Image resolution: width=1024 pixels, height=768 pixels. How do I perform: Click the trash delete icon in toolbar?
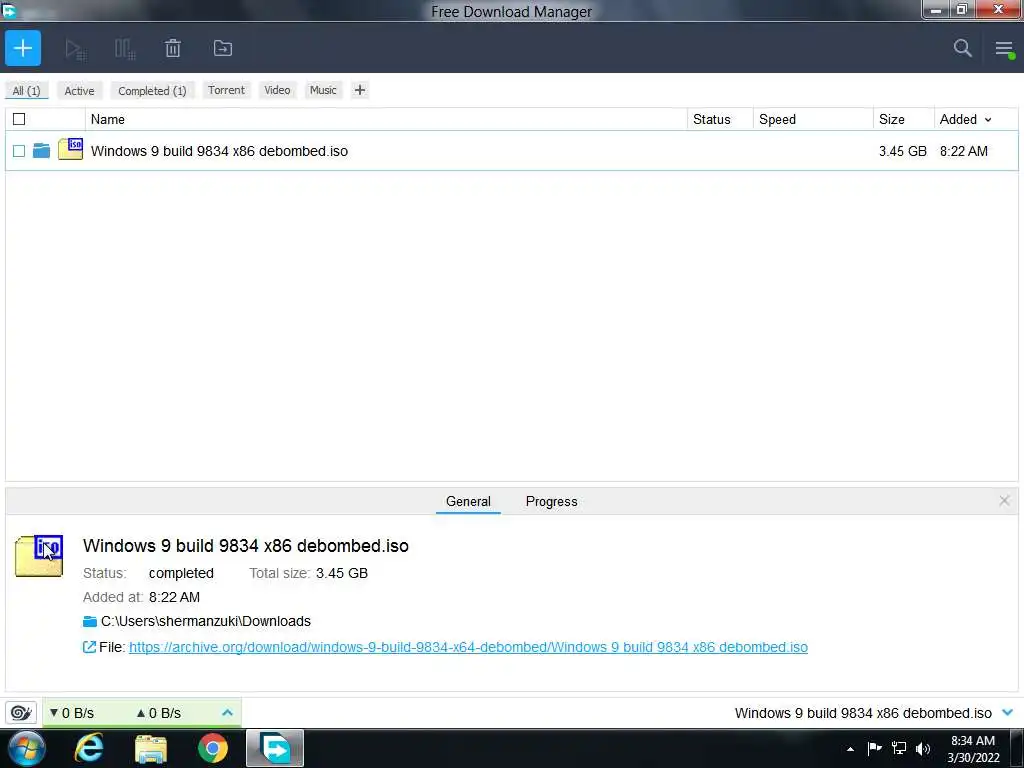[173, 48]
